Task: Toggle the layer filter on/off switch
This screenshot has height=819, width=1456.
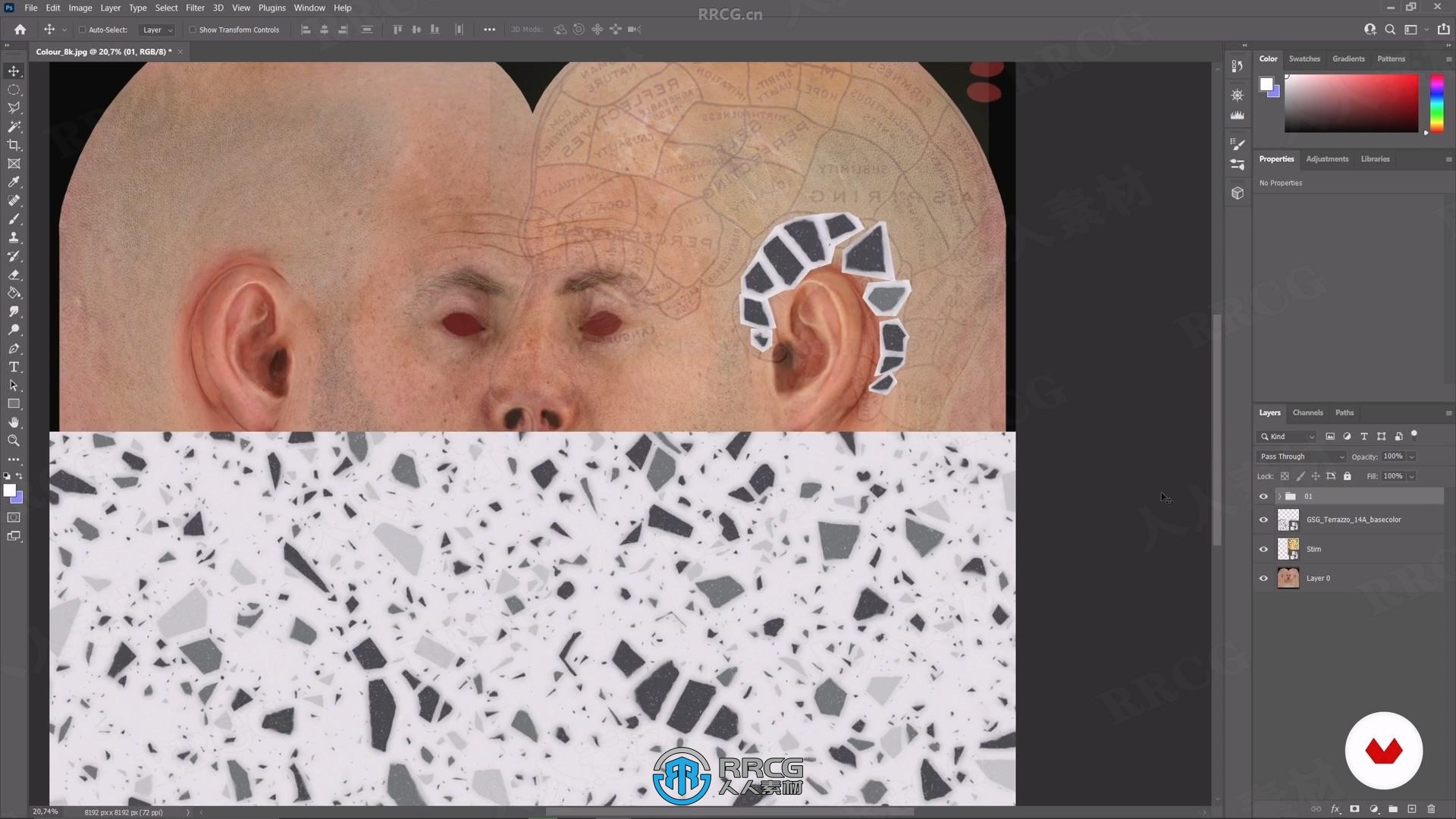Action: 1414,435
